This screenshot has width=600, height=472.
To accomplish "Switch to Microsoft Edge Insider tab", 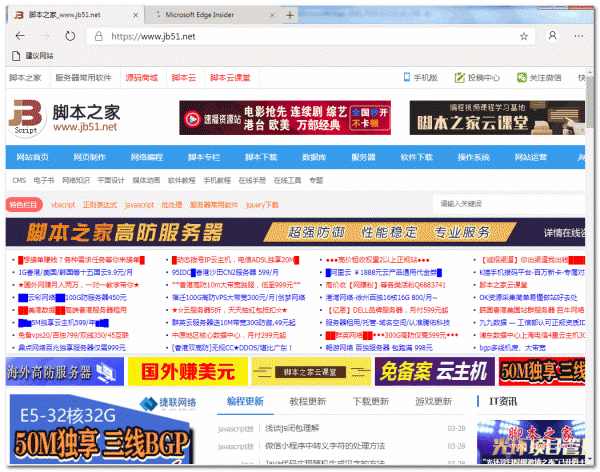I will point(212,15).
